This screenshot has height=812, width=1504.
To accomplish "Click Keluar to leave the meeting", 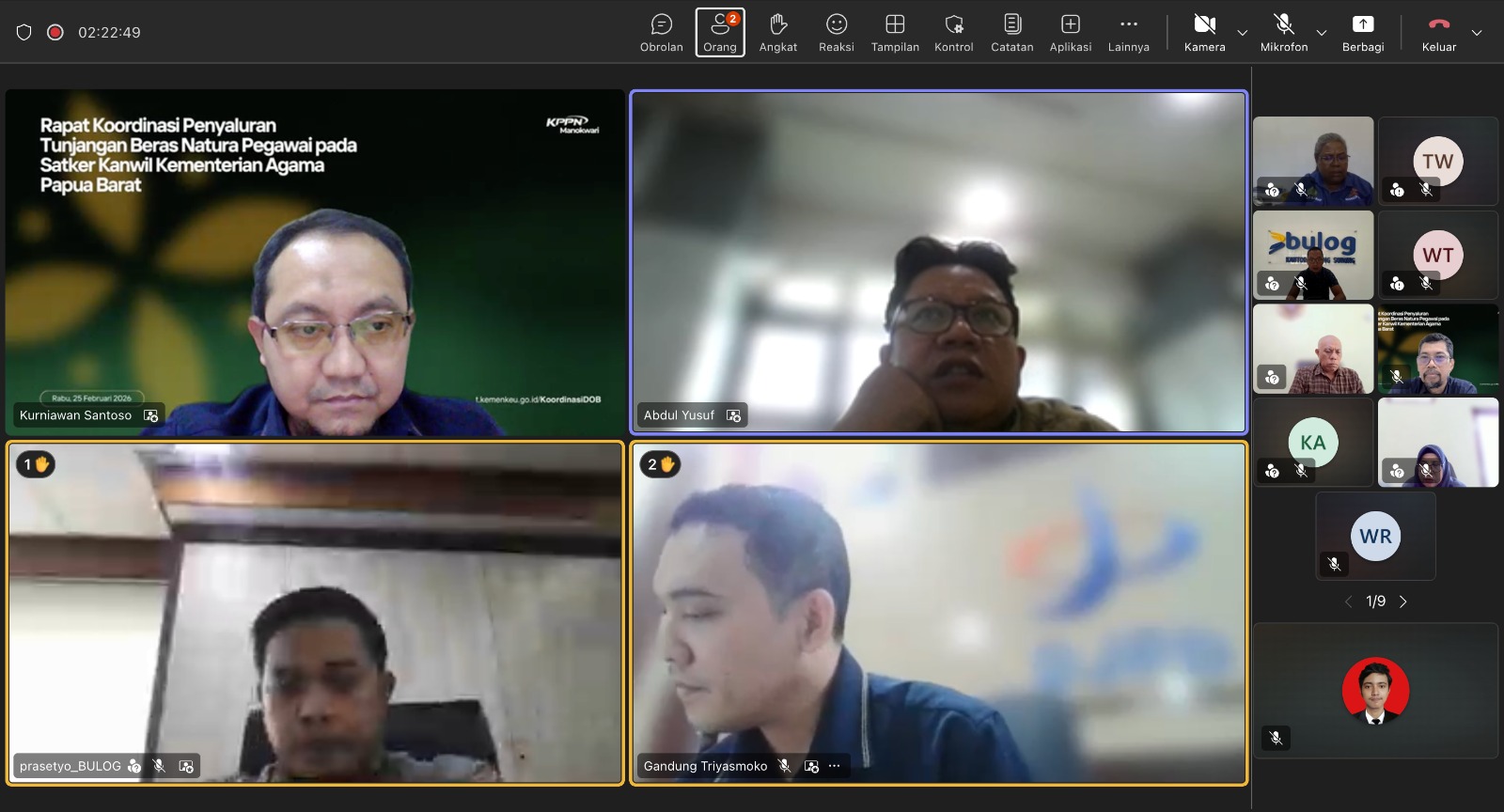I will (x=1438, y=32).
